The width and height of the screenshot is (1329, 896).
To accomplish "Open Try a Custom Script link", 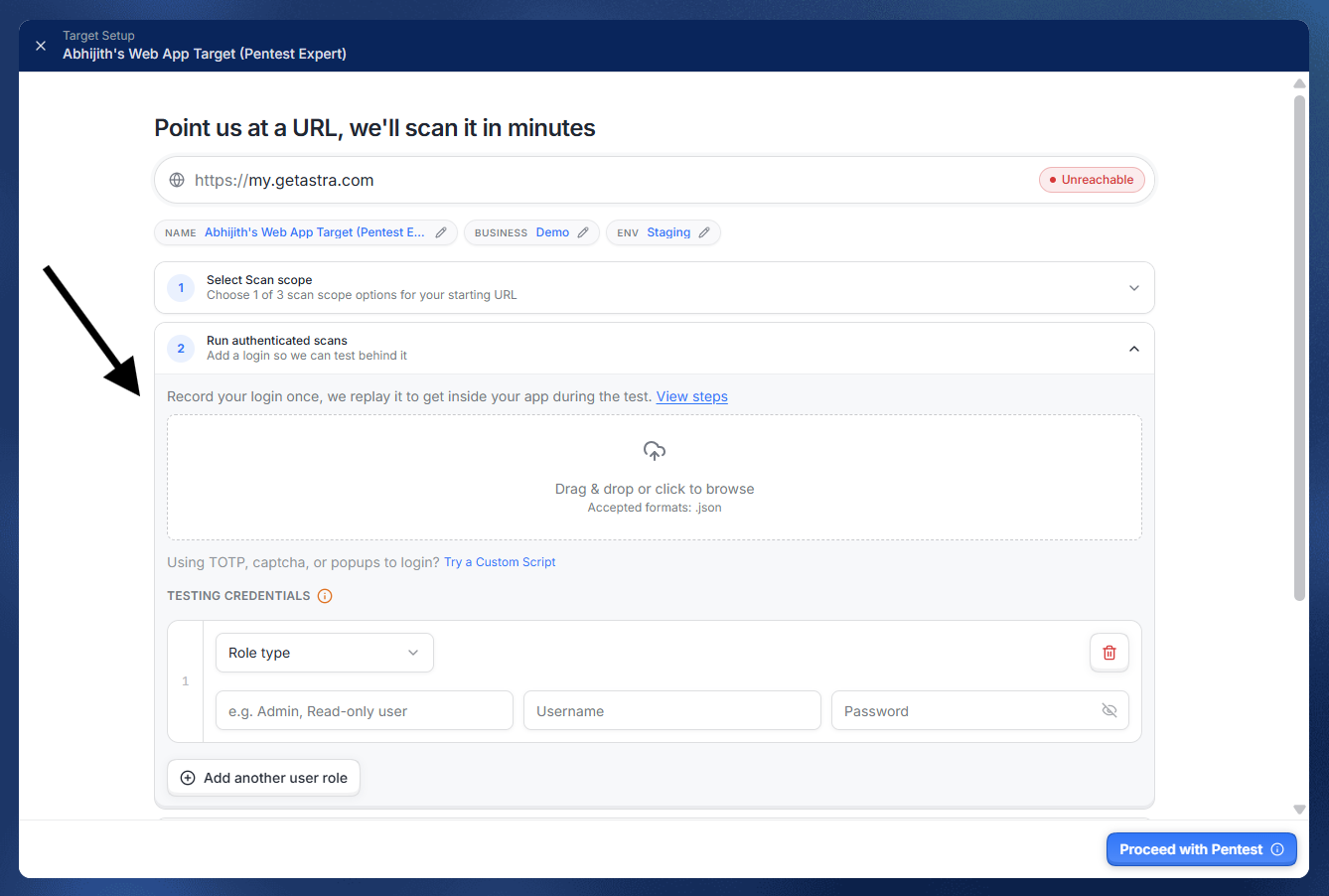I will [x=500, y=562].
